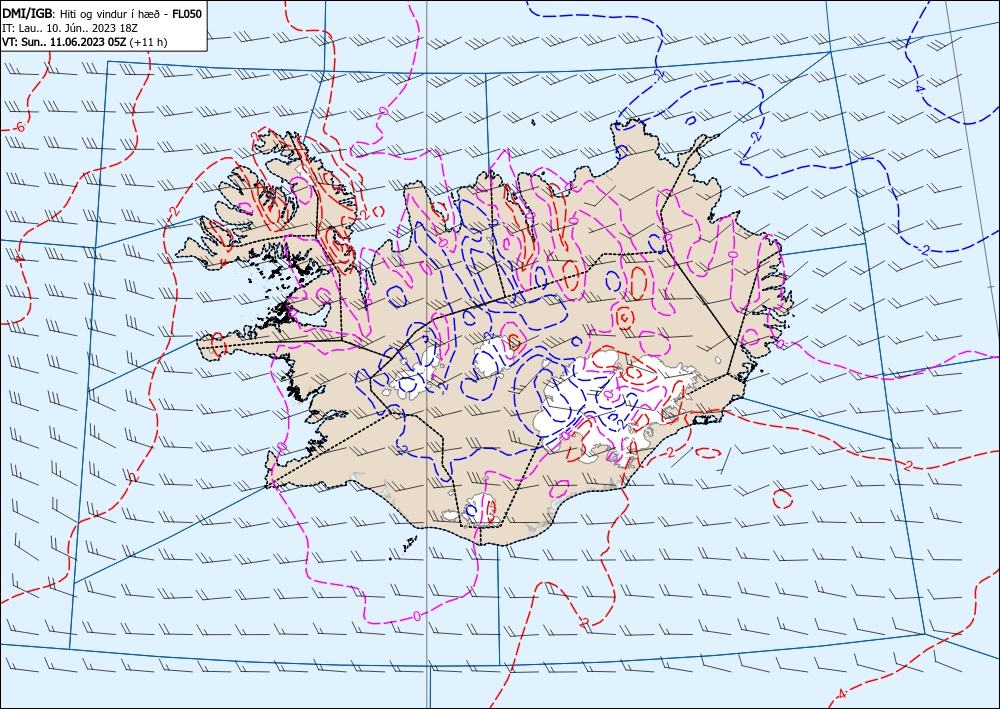Click the title line 'Hiti og vindur í hæð - FL050'
The width and height of the screenshot is (1000, 709).
[130, 14]
